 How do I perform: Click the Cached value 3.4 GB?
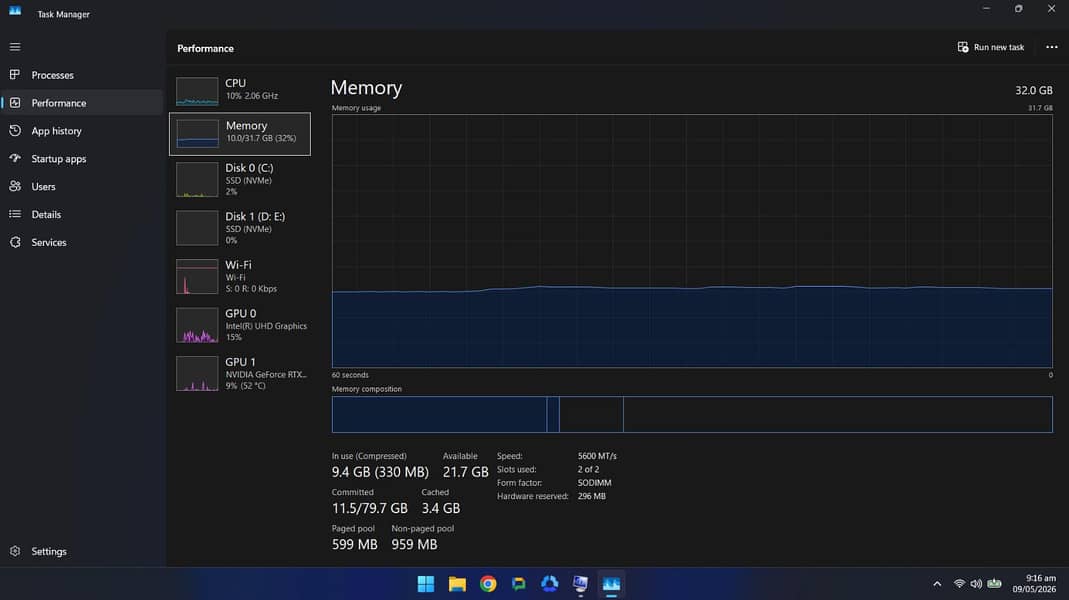[x=440, y=508]
